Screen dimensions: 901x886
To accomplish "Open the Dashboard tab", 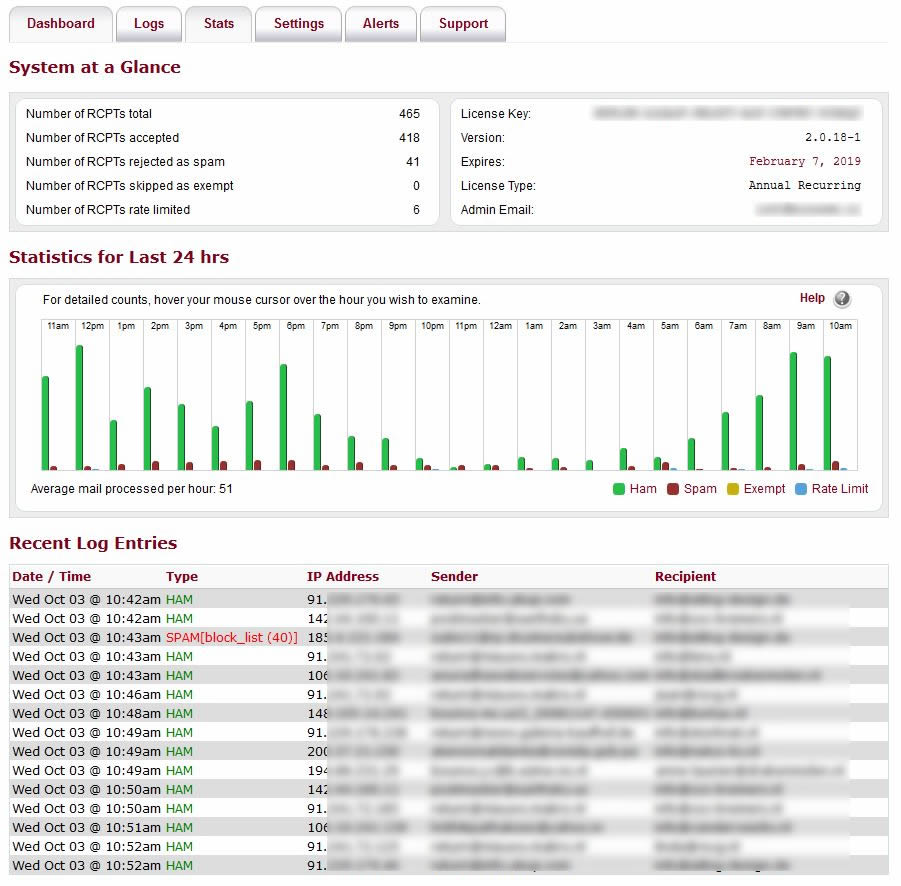I will [61, 24].
